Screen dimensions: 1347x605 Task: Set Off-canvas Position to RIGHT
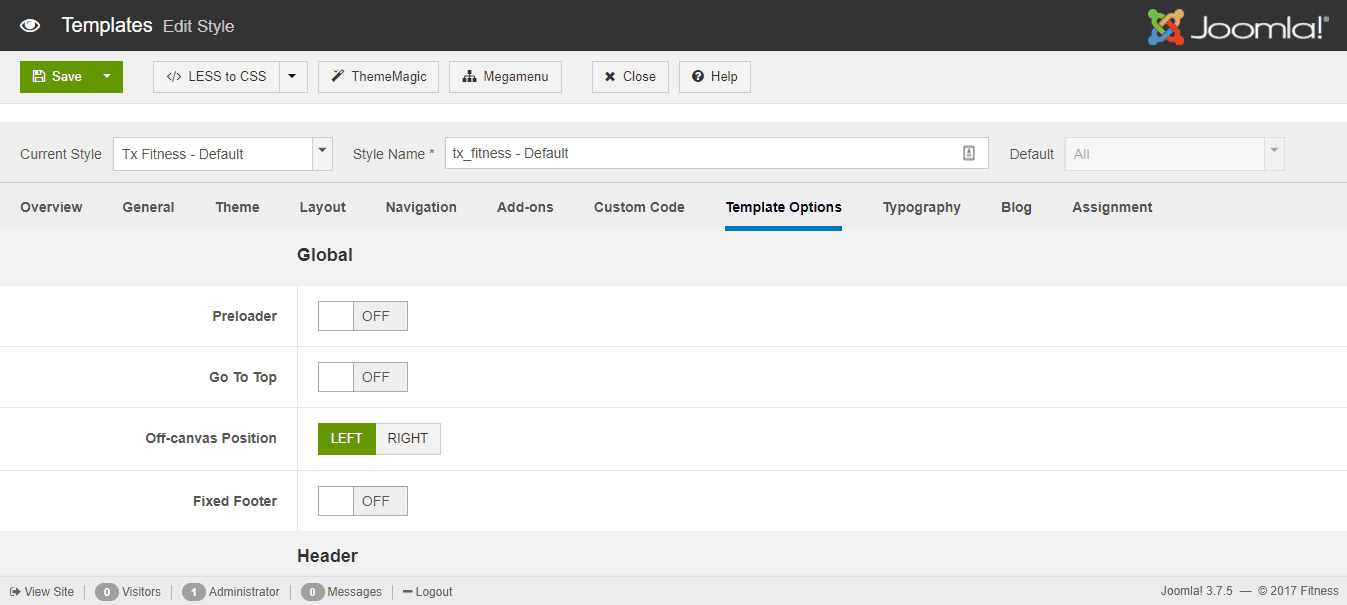pos(408,439)
